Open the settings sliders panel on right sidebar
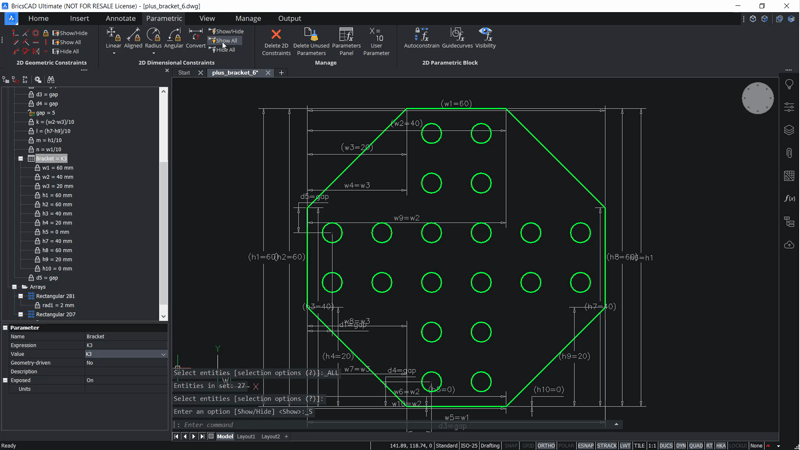Screen dimensions: 800x450 coord(789,107)
